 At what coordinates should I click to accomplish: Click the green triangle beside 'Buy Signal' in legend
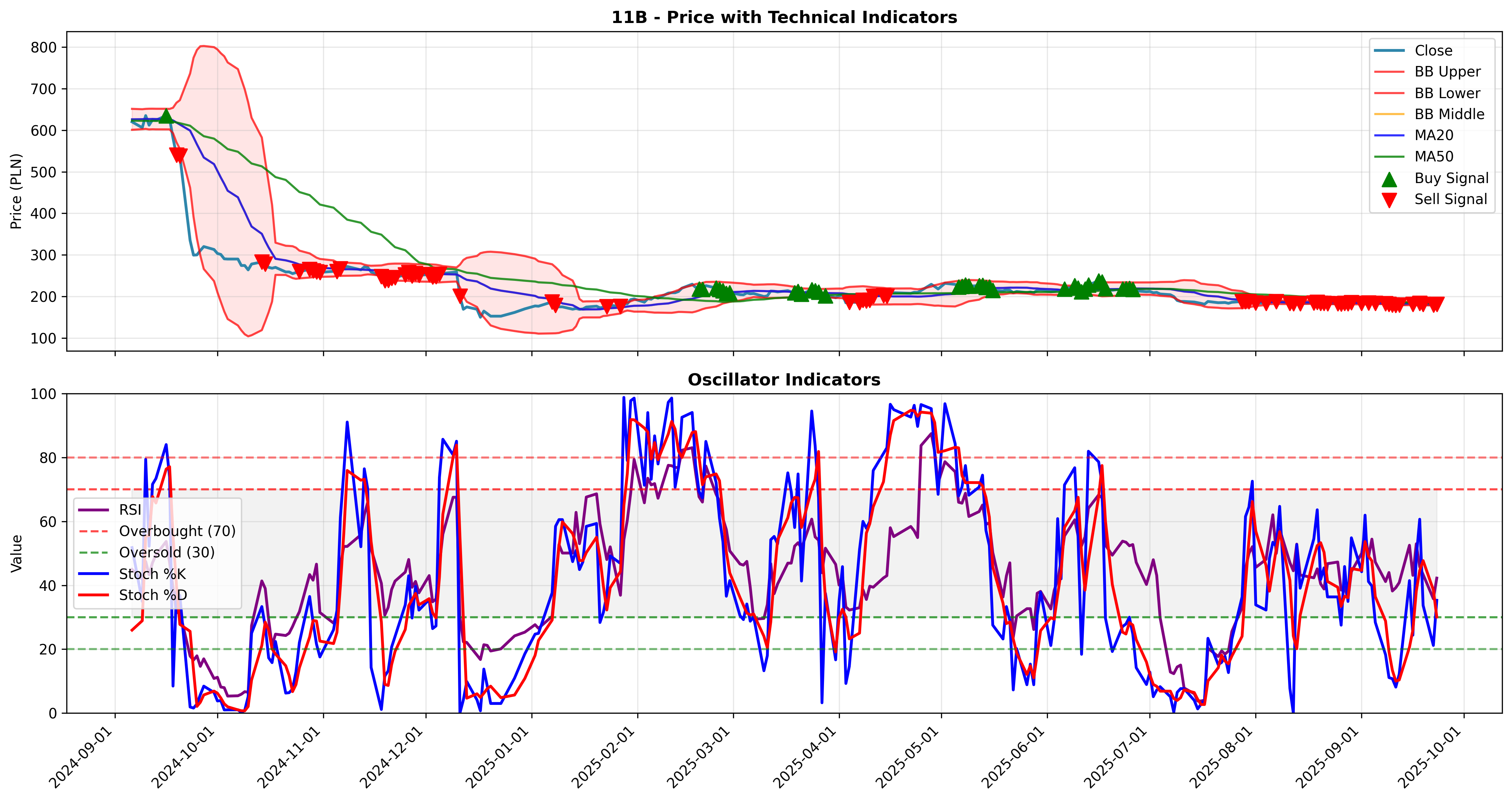pyautogui.click(x=1389, y=179)
